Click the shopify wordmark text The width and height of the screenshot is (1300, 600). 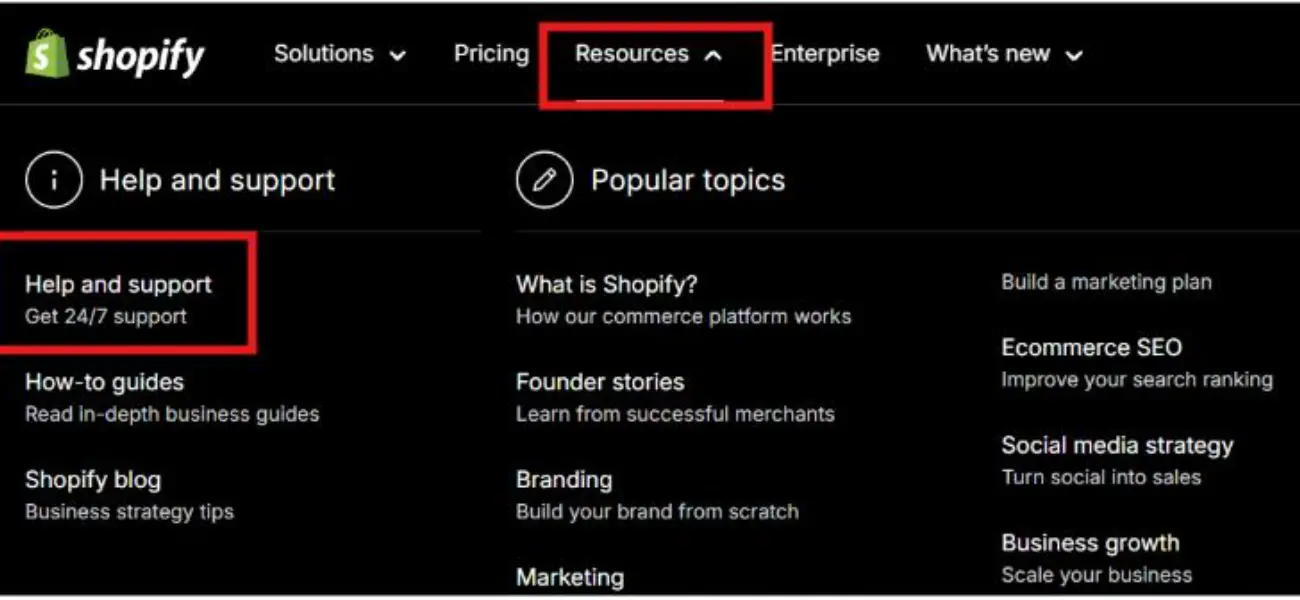pyautogui.click(x=141, y=56)
